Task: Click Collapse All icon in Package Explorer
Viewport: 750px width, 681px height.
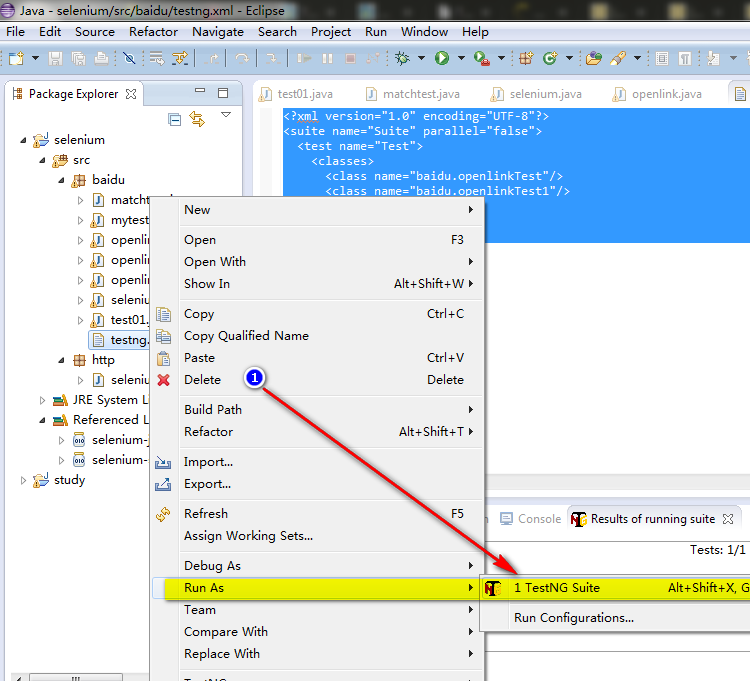Action: coord(175,120)
